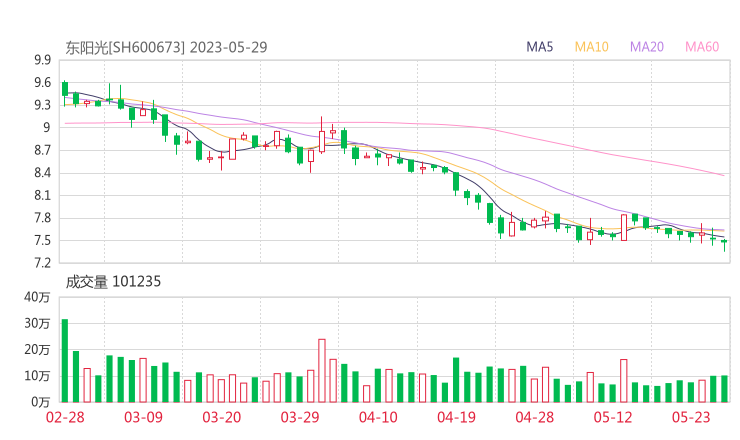740x440 pixels.
Task: Click the 8.4 price axis label
Action: tap(42, 173)
